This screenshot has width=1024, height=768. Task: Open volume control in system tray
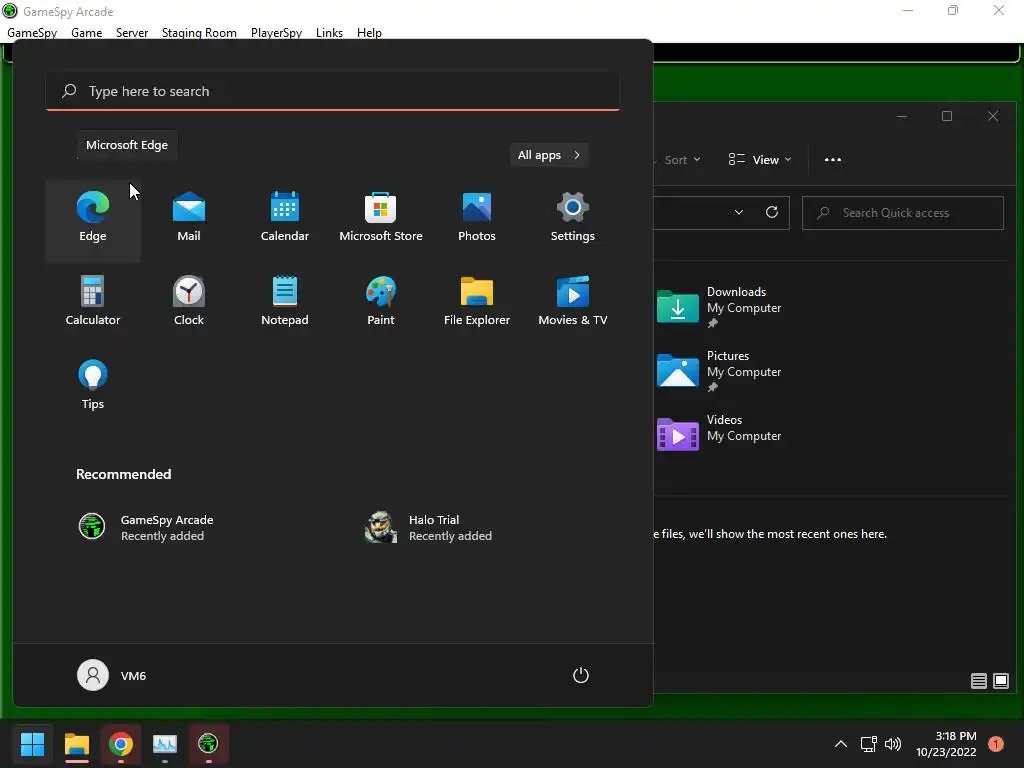[893, 744]
